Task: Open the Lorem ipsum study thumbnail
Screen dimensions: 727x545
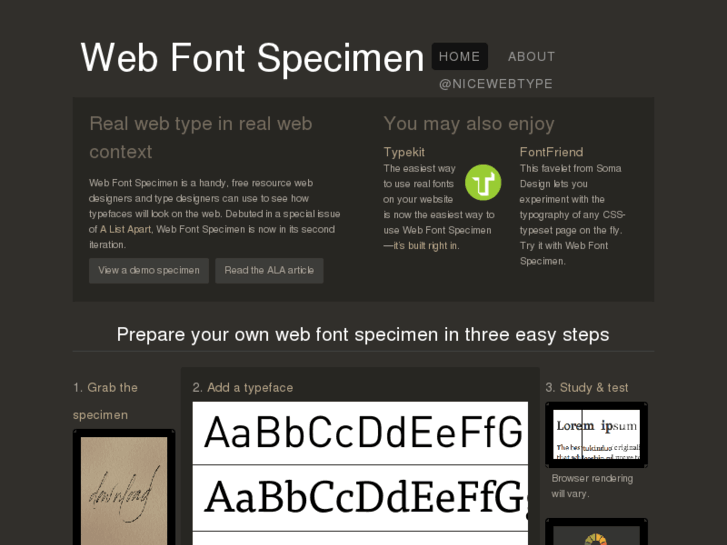Action: pos(596,435)
